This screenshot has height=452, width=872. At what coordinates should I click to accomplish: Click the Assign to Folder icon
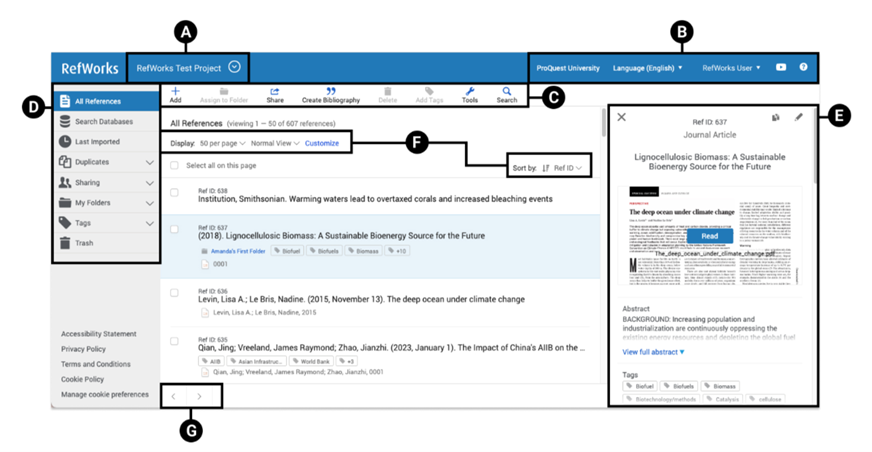[224, 91]
